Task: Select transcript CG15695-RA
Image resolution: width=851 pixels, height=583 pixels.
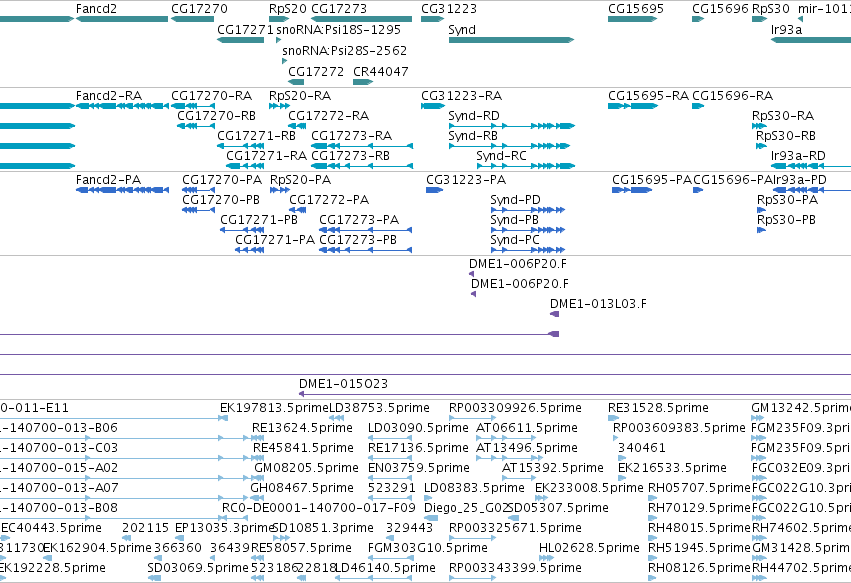Action: [633, 106]
